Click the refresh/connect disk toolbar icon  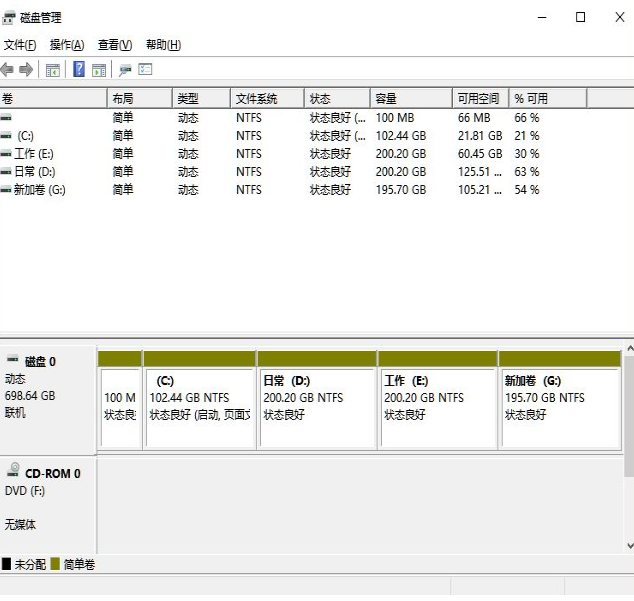click(125, 70)
